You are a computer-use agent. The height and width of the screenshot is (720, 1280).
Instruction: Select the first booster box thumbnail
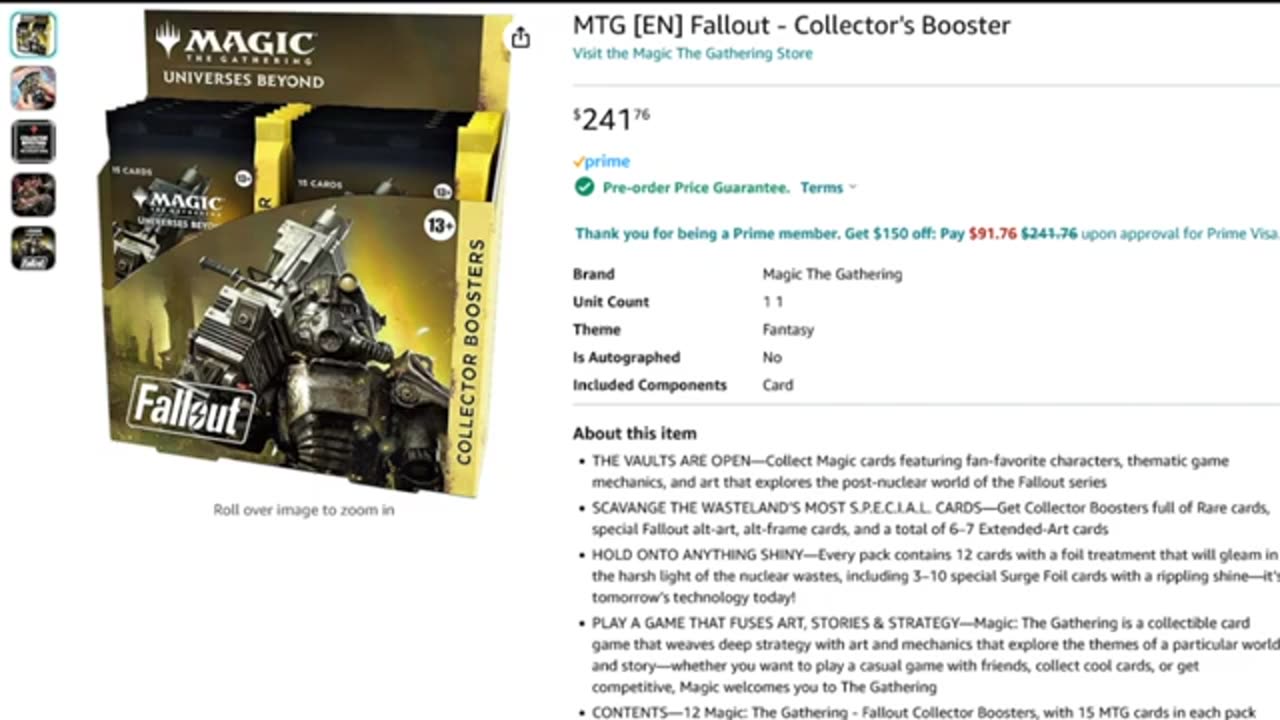[33, 35]
